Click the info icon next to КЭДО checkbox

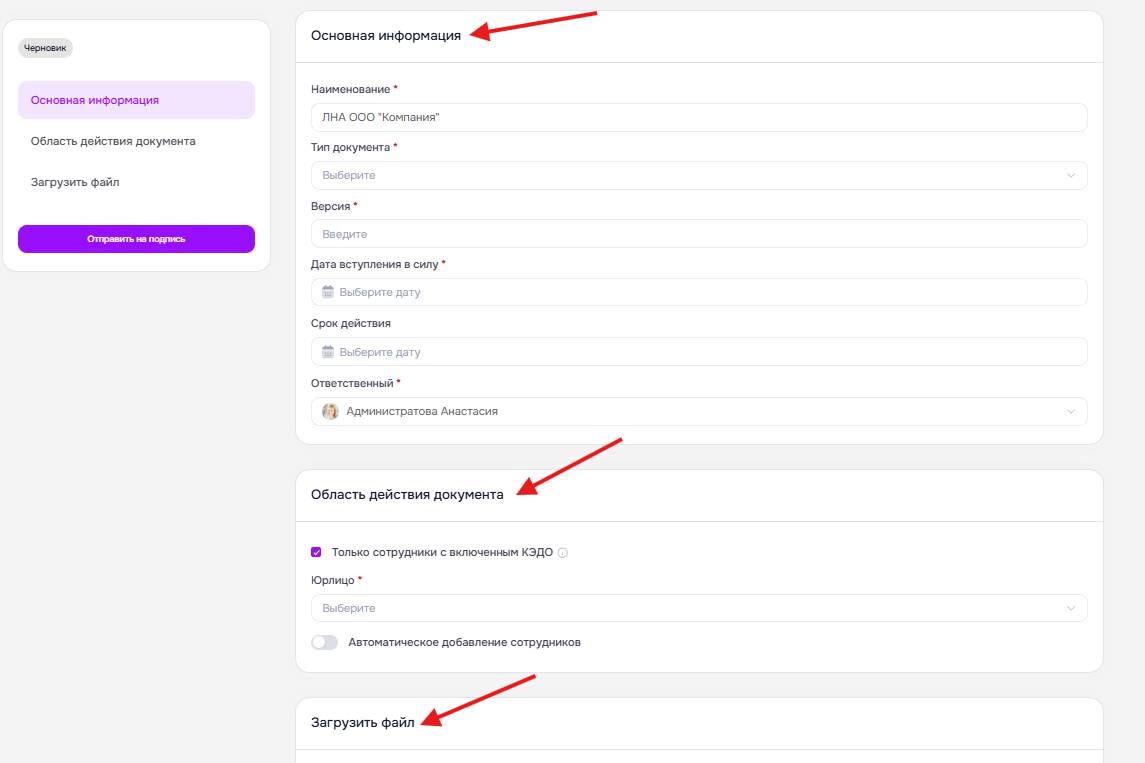pyautogui.click(x=562, y=553)
